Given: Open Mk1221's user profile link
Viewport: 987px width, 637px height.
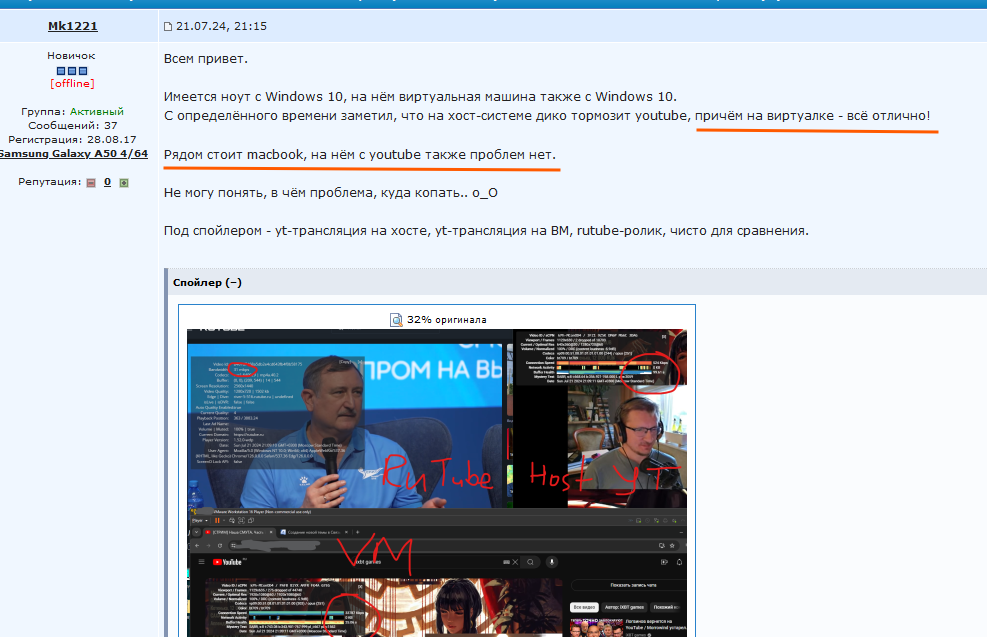Looking at the screenshot, I should coord(72,26).
